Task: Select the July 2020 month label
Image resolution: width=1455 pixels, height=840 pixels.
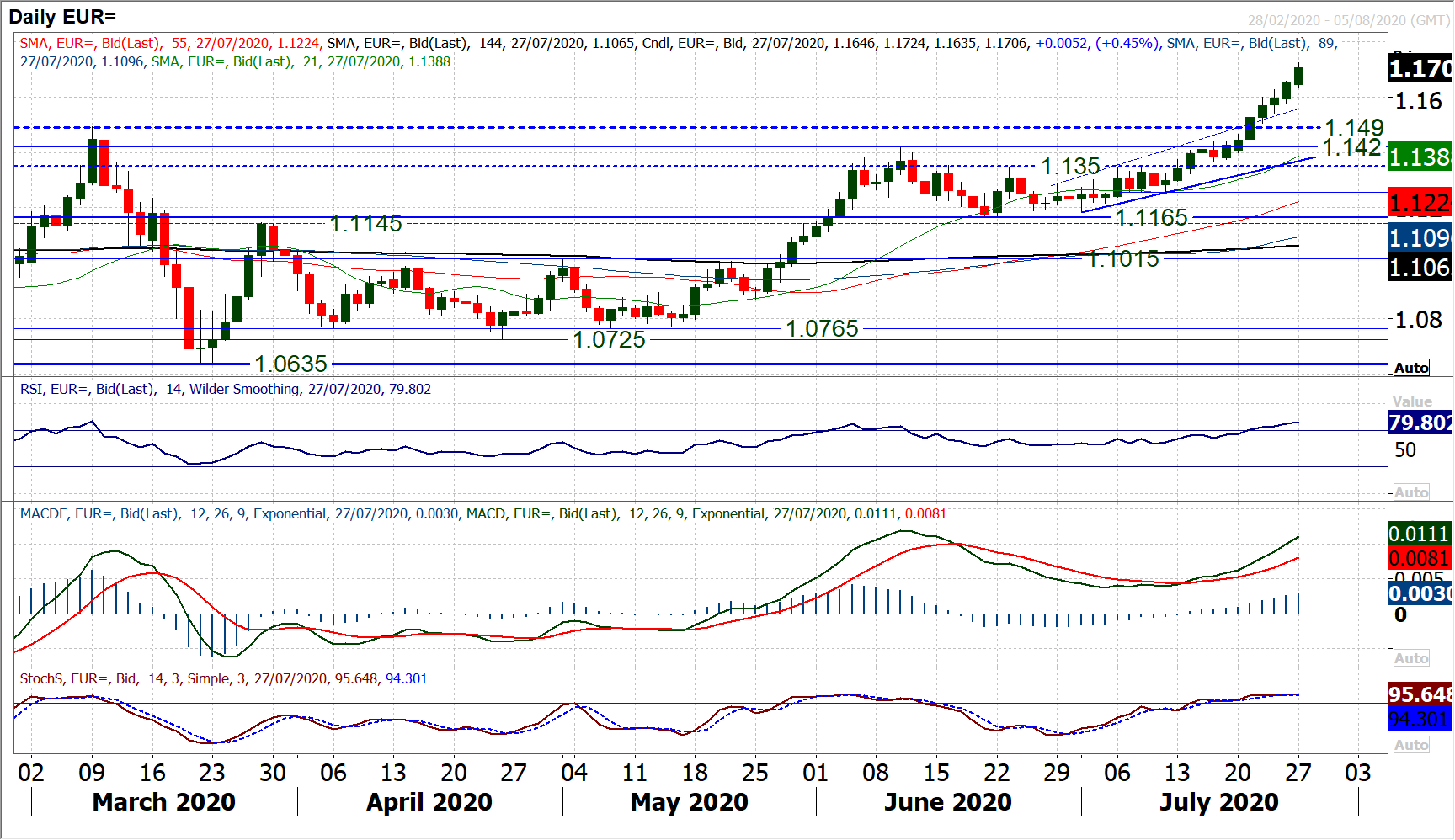Action: pos(1218,802)
